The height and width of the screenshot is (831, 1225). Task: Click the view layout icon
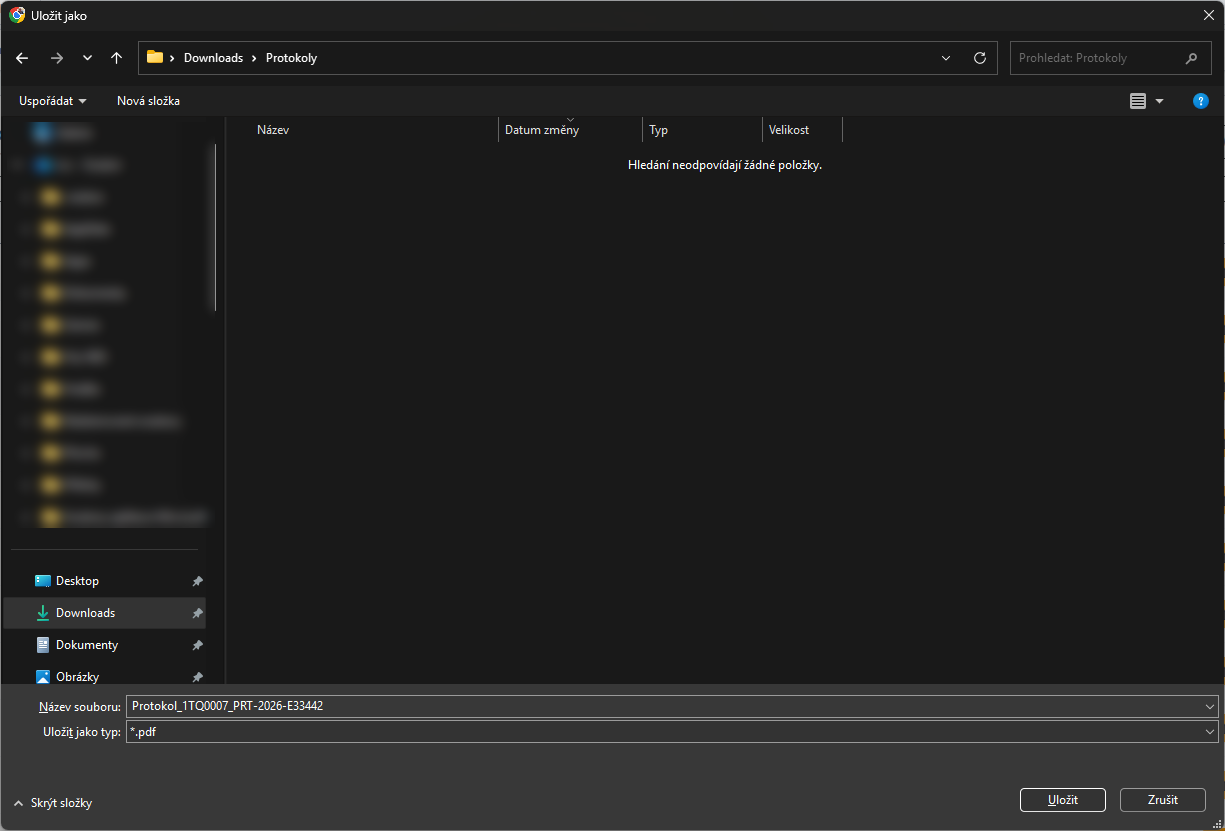1138,101
